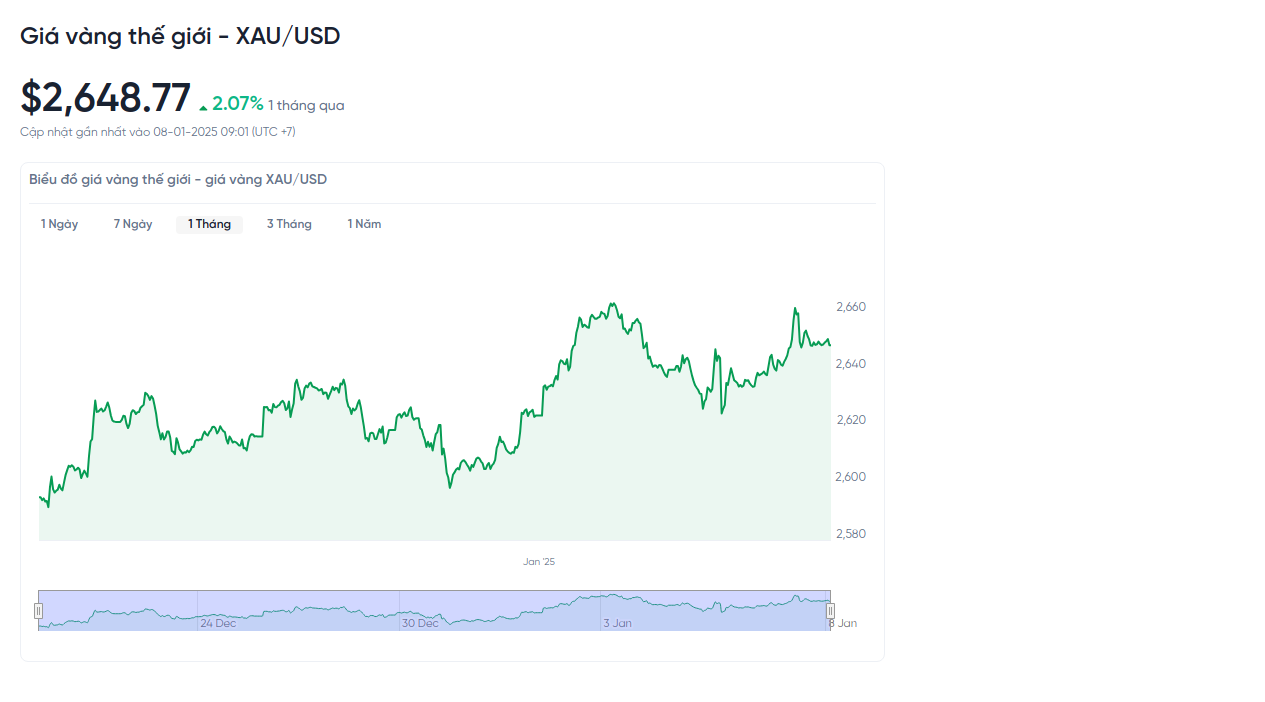
Task: Click the 2,660 y-axis label
Action: [850, 307]
